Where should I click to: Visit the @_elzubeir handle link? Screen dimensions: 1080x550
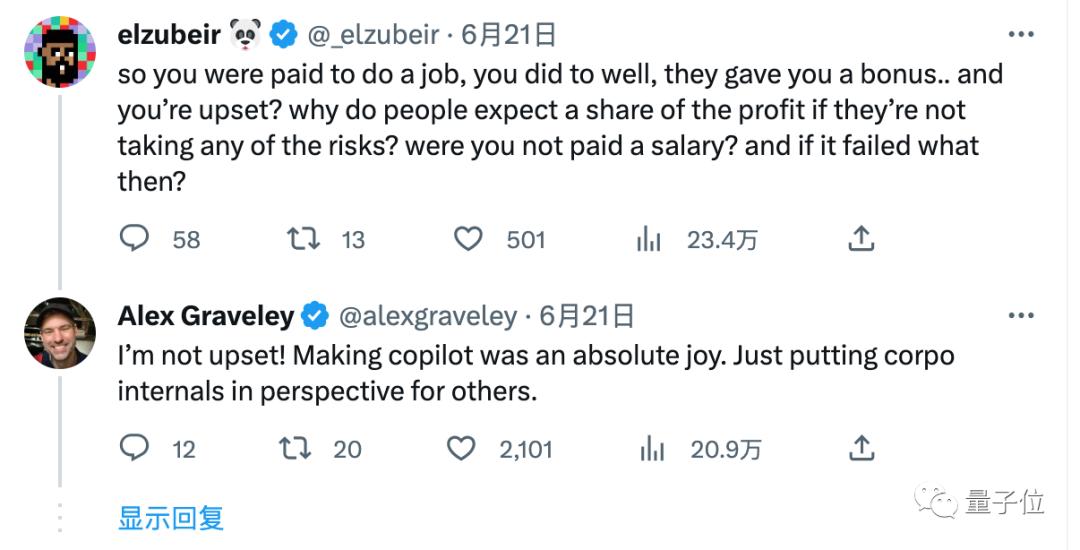[x=372, y=35]
